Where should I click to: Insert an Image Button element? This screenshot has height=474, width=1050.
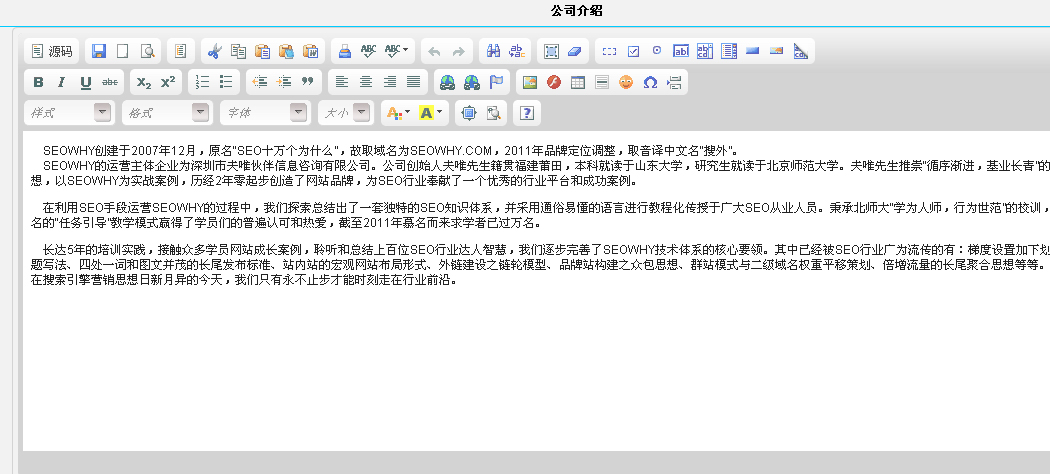(x=777, y=51)
